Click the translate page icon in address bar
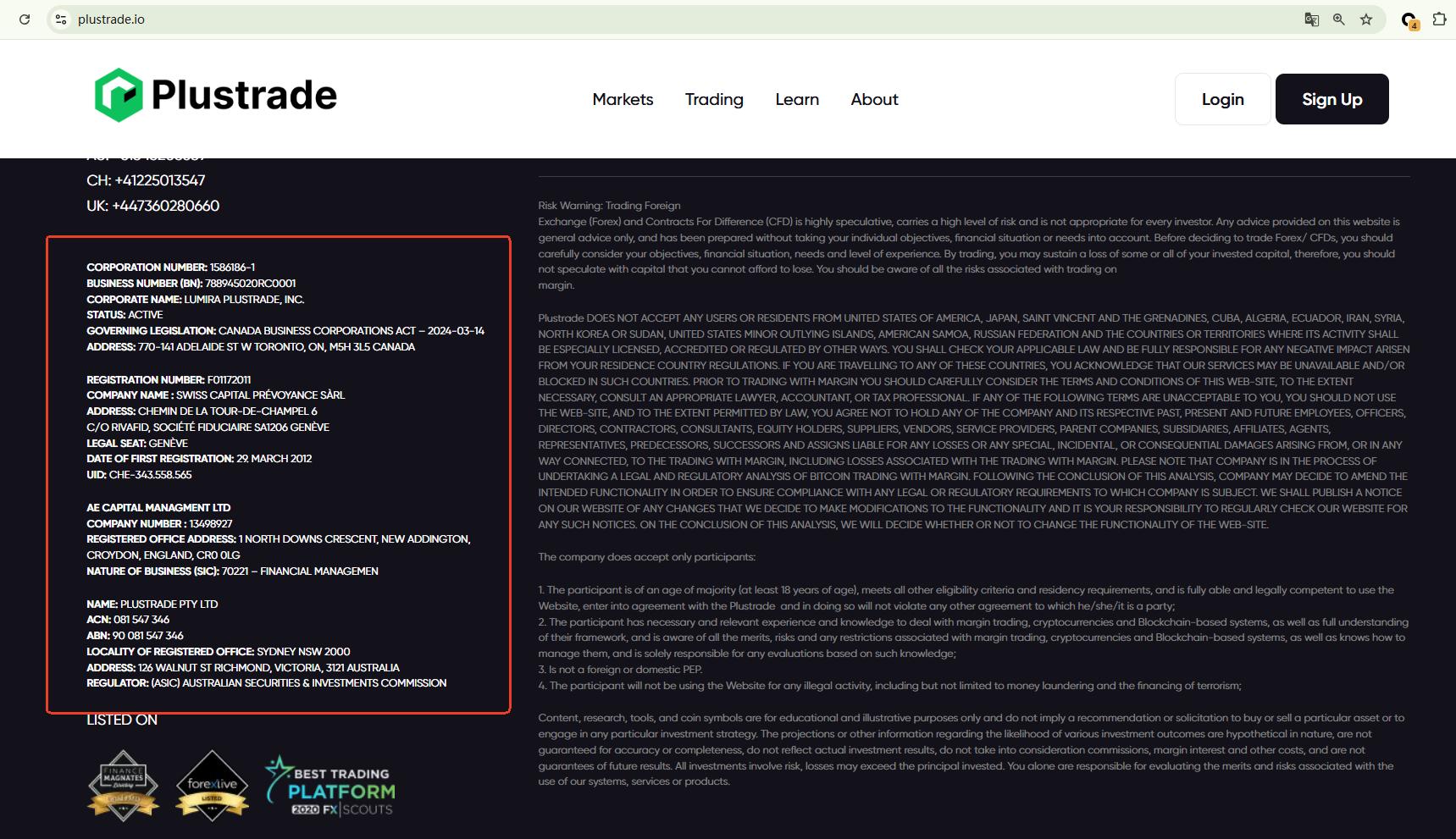This screenshot has height=839, width=1456. pyautogui.click(x=1311, y=19)
